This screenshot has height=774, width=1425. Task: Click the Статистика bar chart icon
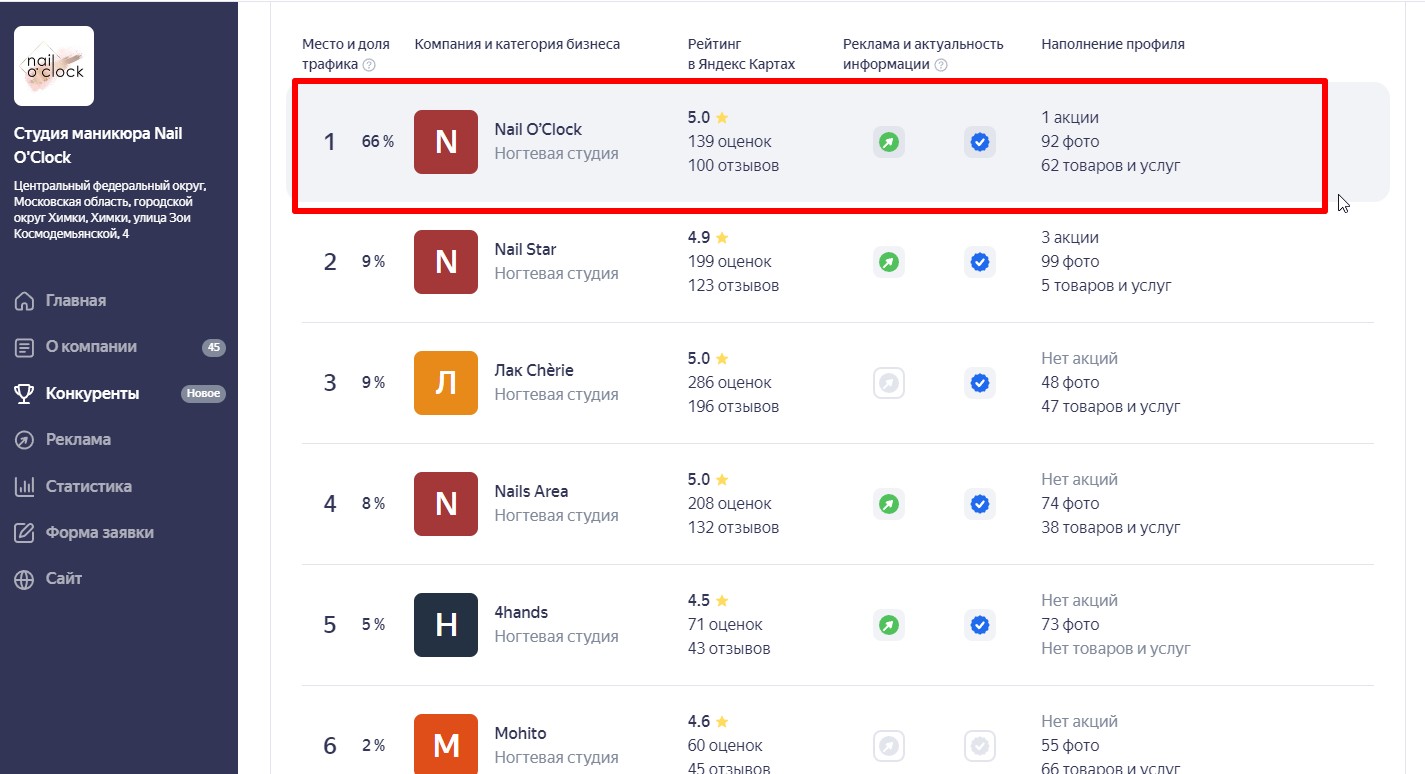[24, 487]
